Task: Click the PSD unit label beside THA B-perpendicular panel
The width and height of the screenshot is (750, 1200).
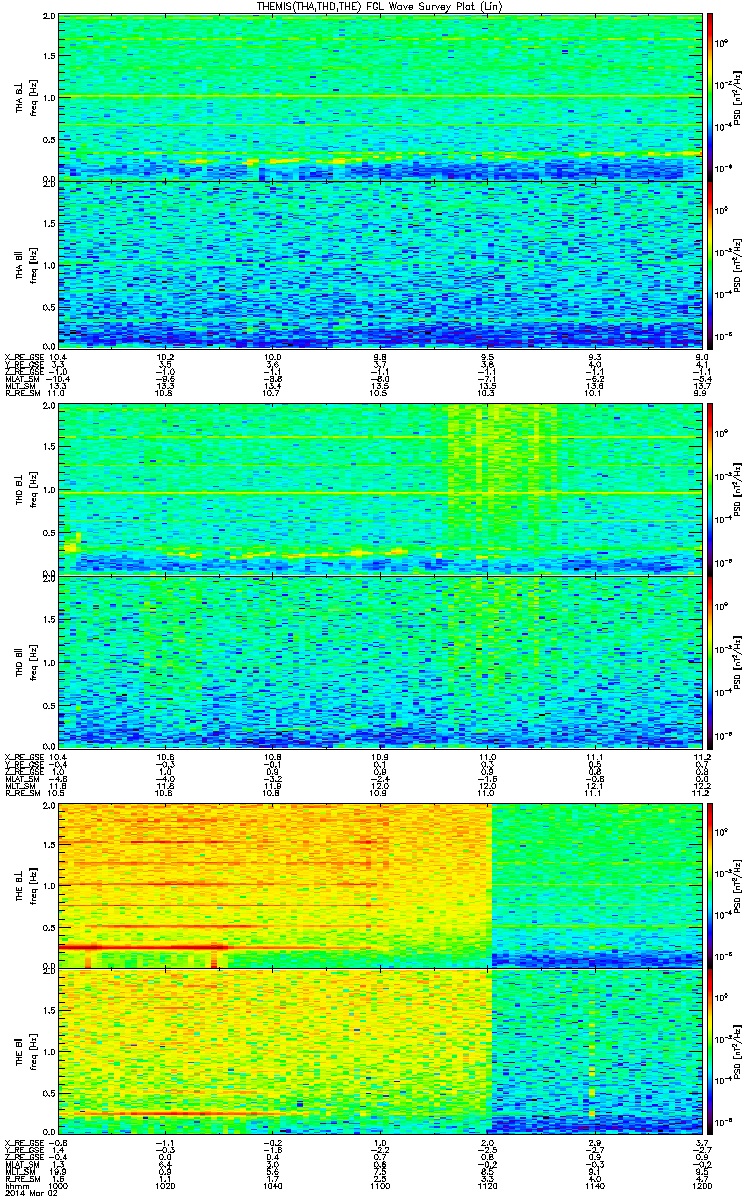Action: click(736, 96)
